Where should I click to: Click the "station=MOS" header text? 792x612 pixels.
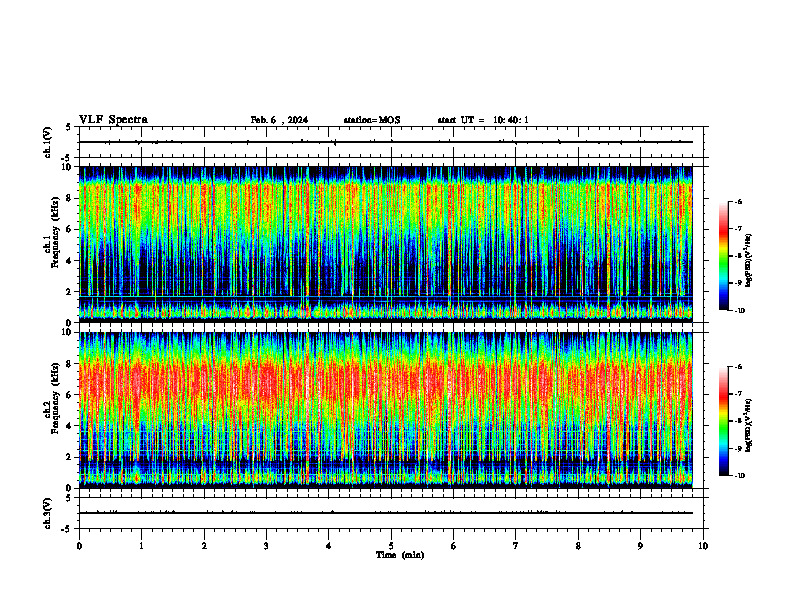(372, 120)
